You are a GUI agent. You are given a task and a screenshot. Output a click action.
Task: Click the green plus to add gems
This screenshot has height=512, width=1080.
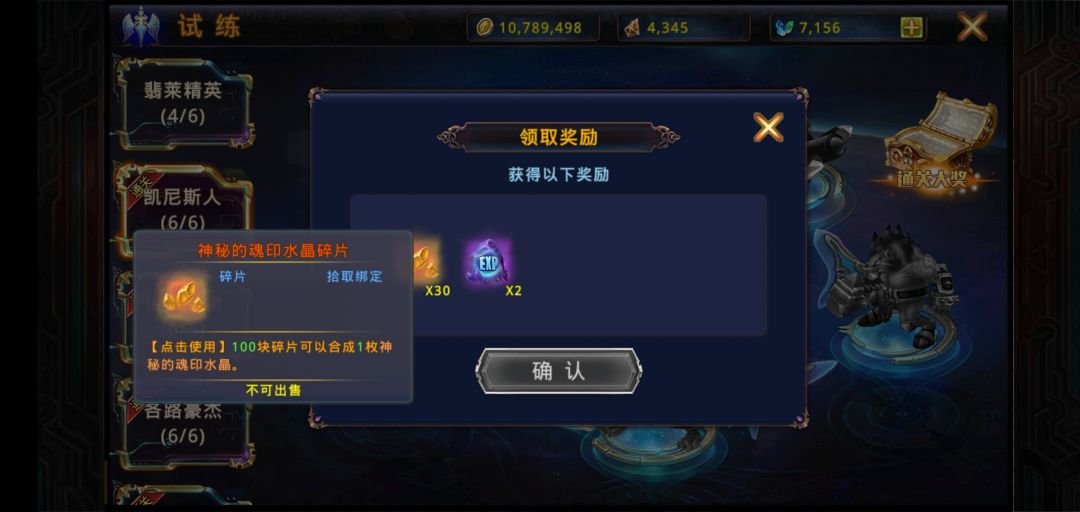[x=911, y=28]
